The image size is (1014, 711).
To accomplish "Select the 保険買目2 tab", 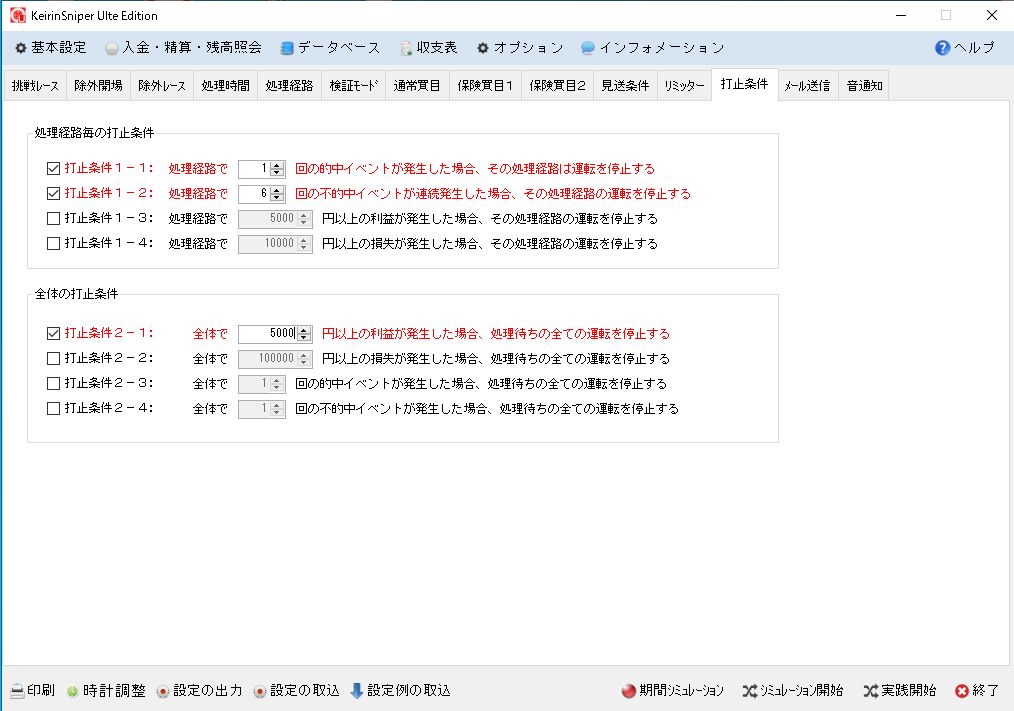I will tap(557, 85).
